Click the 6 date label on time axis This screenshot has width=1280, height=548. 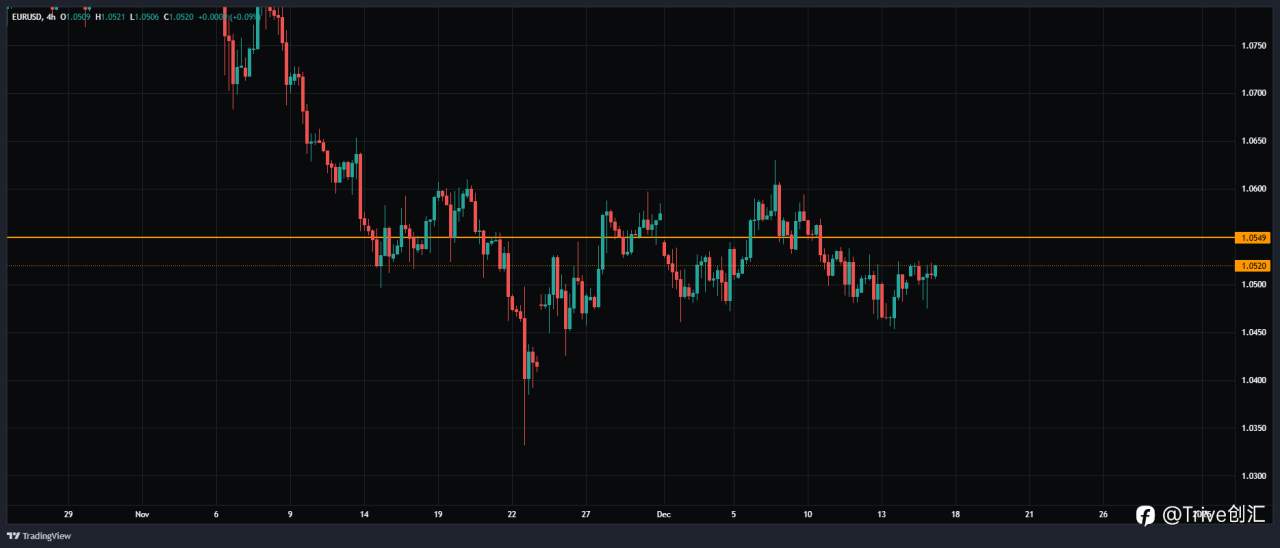point(215,514)
